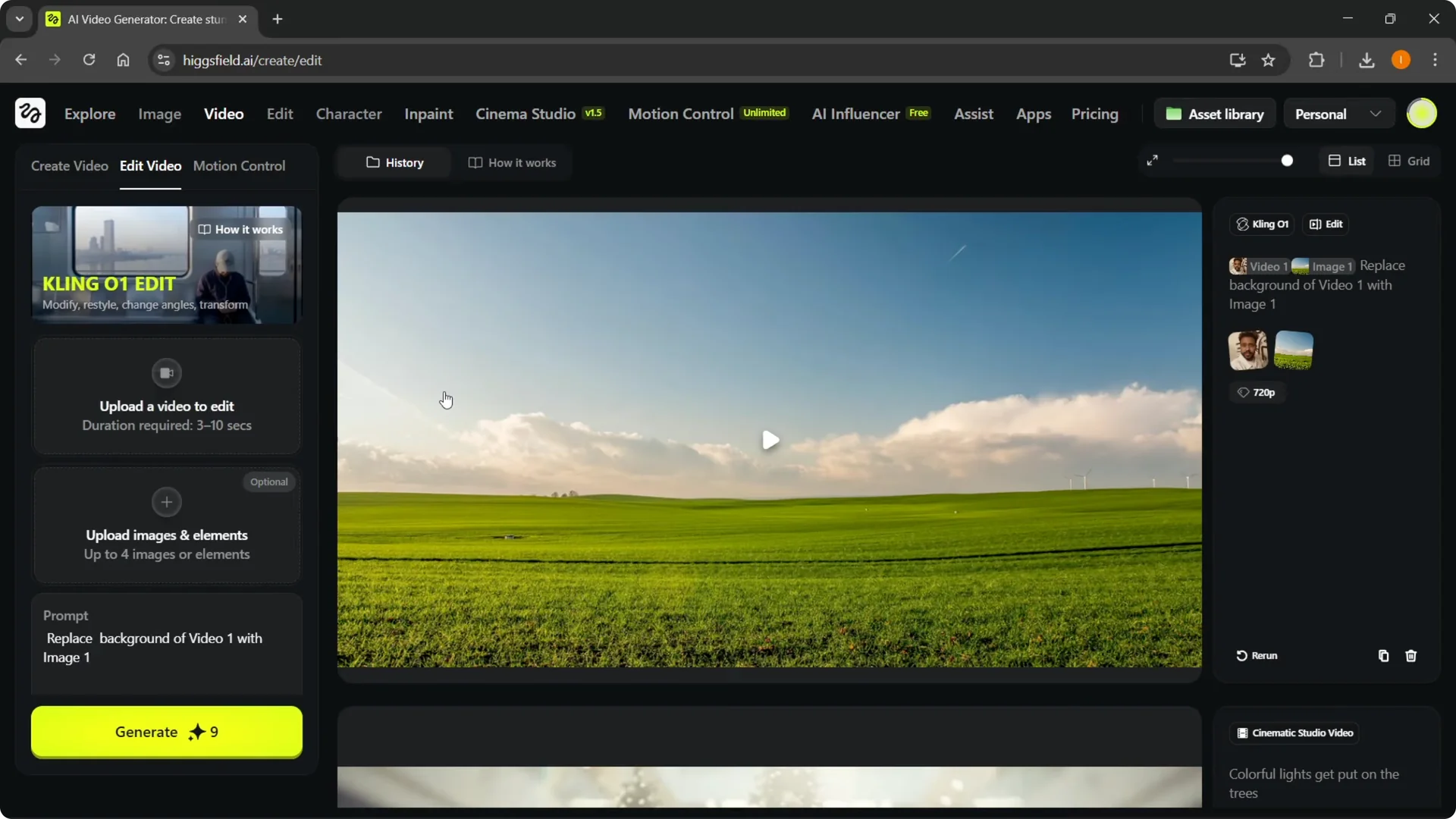This screenshot has width=1456, height=819.
Task: Add images via the plus icon
Action: (165, 502)
